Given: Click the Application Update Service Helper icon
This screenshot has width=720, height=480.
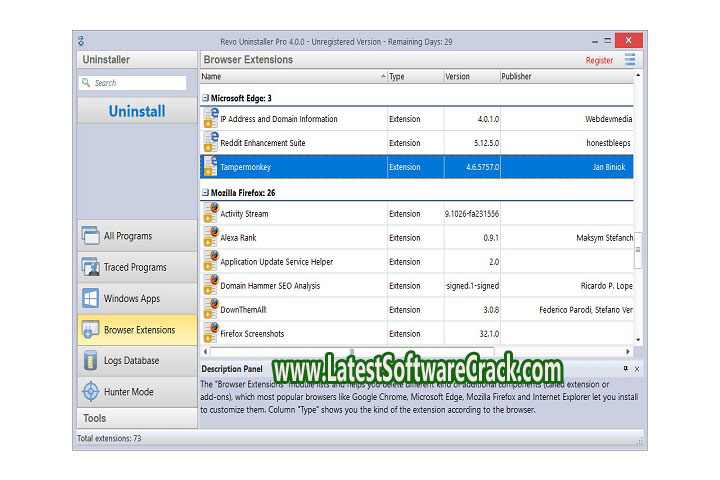Looking at the screenshot, I should 211,260.
